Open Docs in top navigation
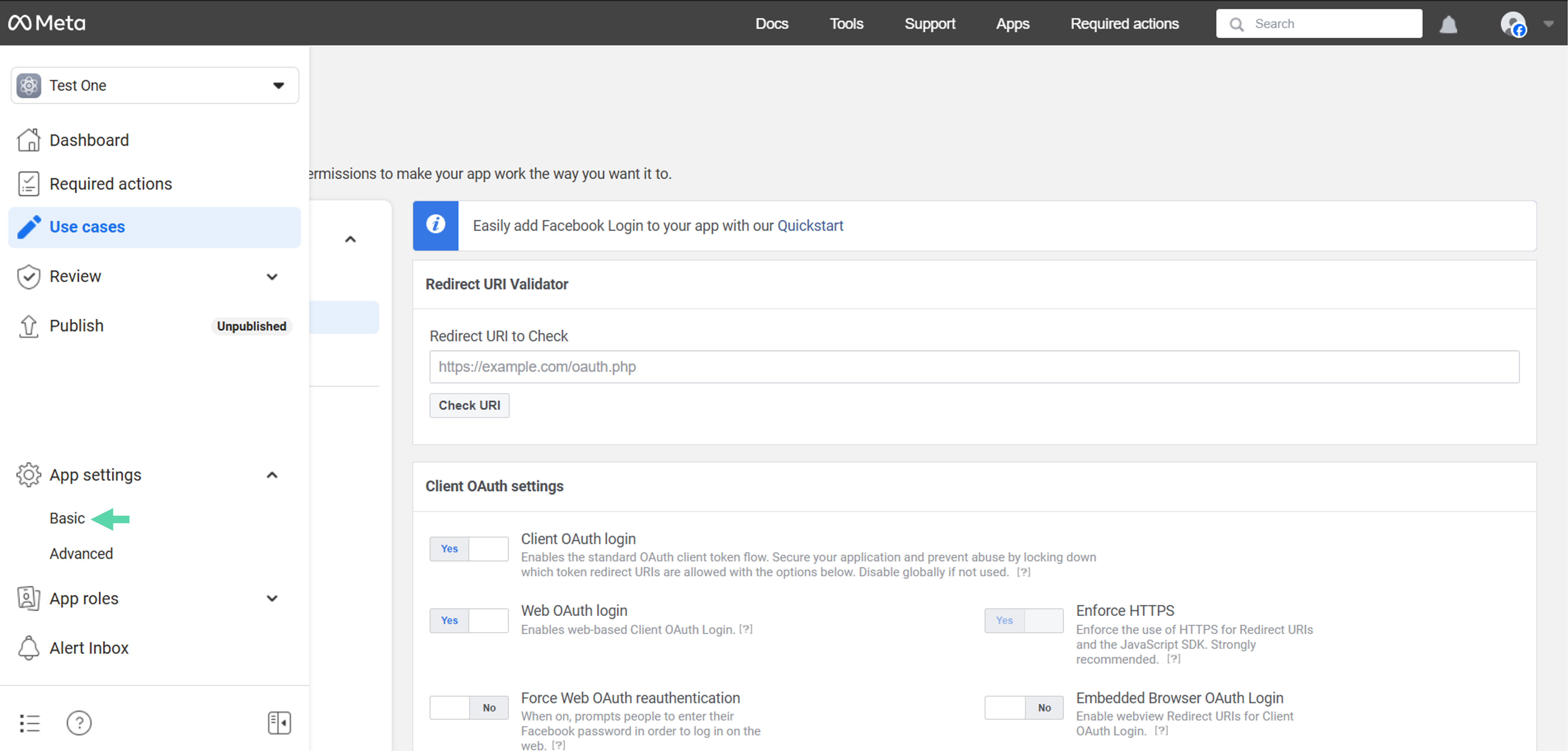Image resolution: width=1568 pixels, height=751 pixels. [771, 24]
